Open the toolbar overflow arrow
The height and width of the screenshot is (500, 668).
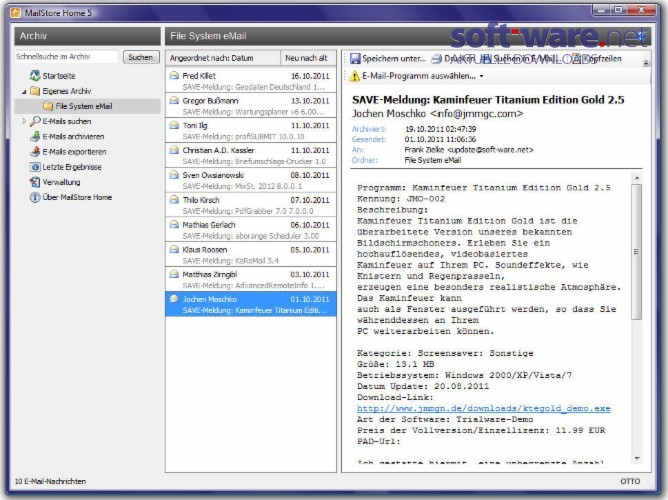click(646, 63)
